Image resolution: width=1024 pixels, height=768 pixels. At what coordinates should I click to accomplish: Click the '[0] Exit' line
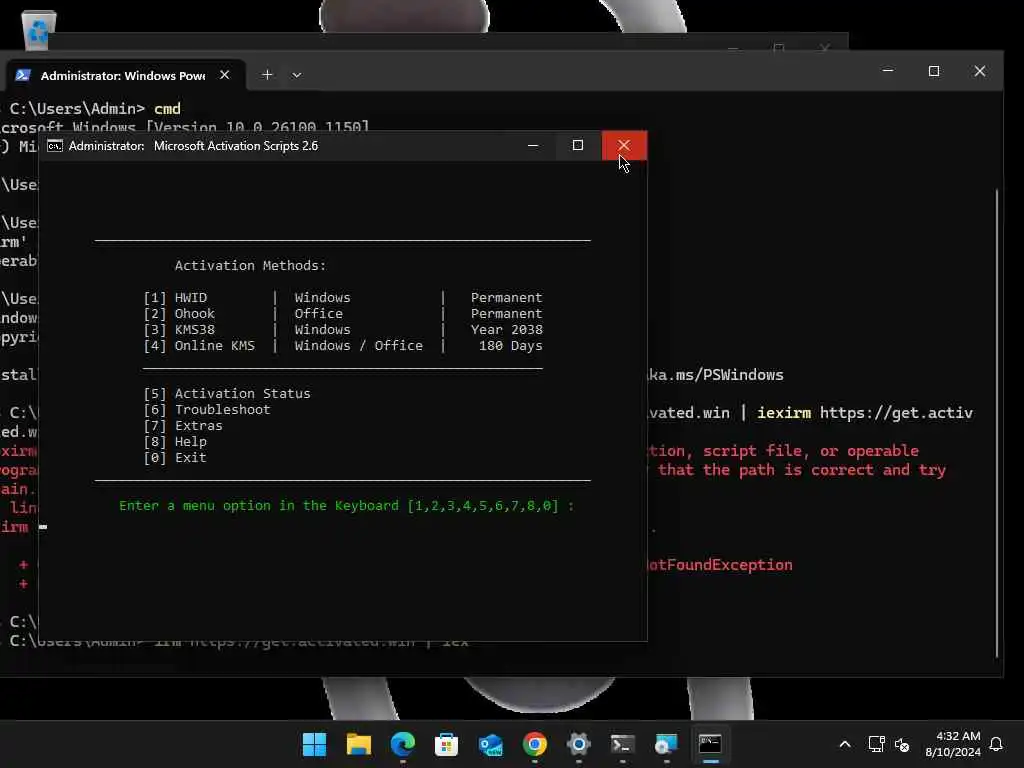click(175, 458)
